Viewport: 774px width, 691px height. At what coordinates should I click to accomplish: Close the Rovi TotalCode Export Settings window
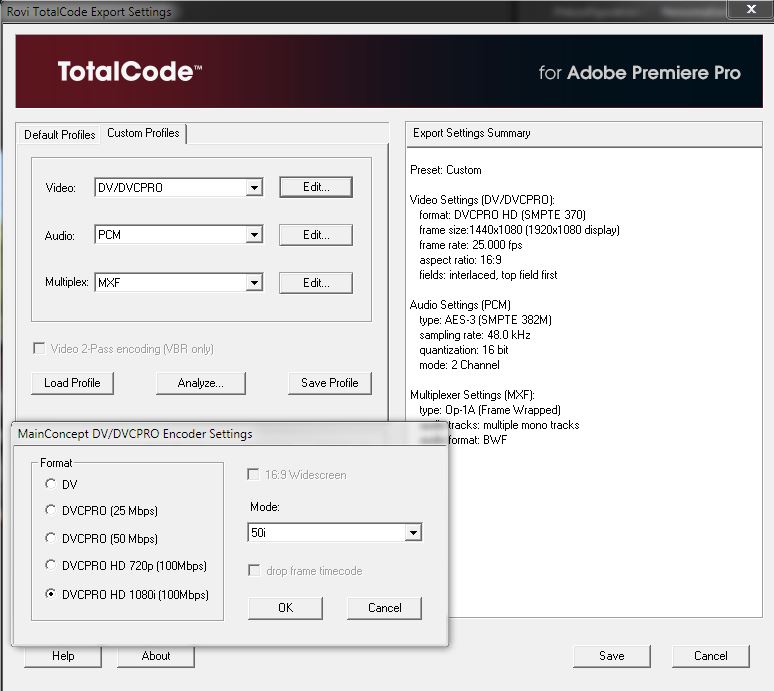[x=751, y=9]
